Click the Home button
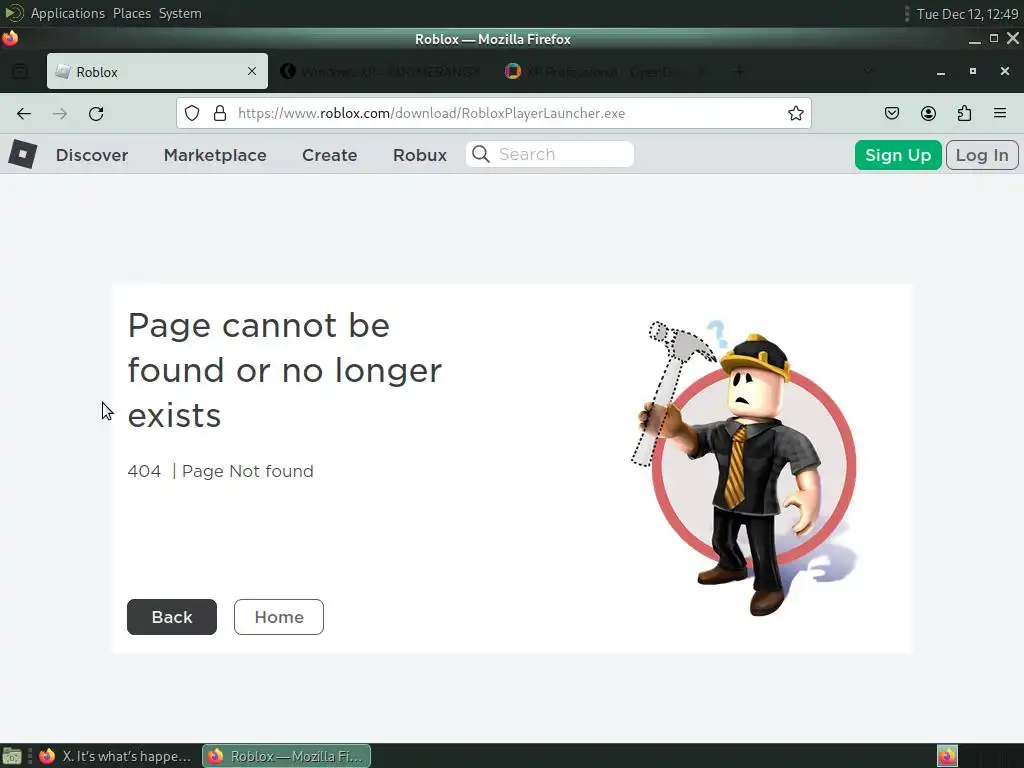The height and width of the screenshot is (768, 1024). tap(279, 616)
